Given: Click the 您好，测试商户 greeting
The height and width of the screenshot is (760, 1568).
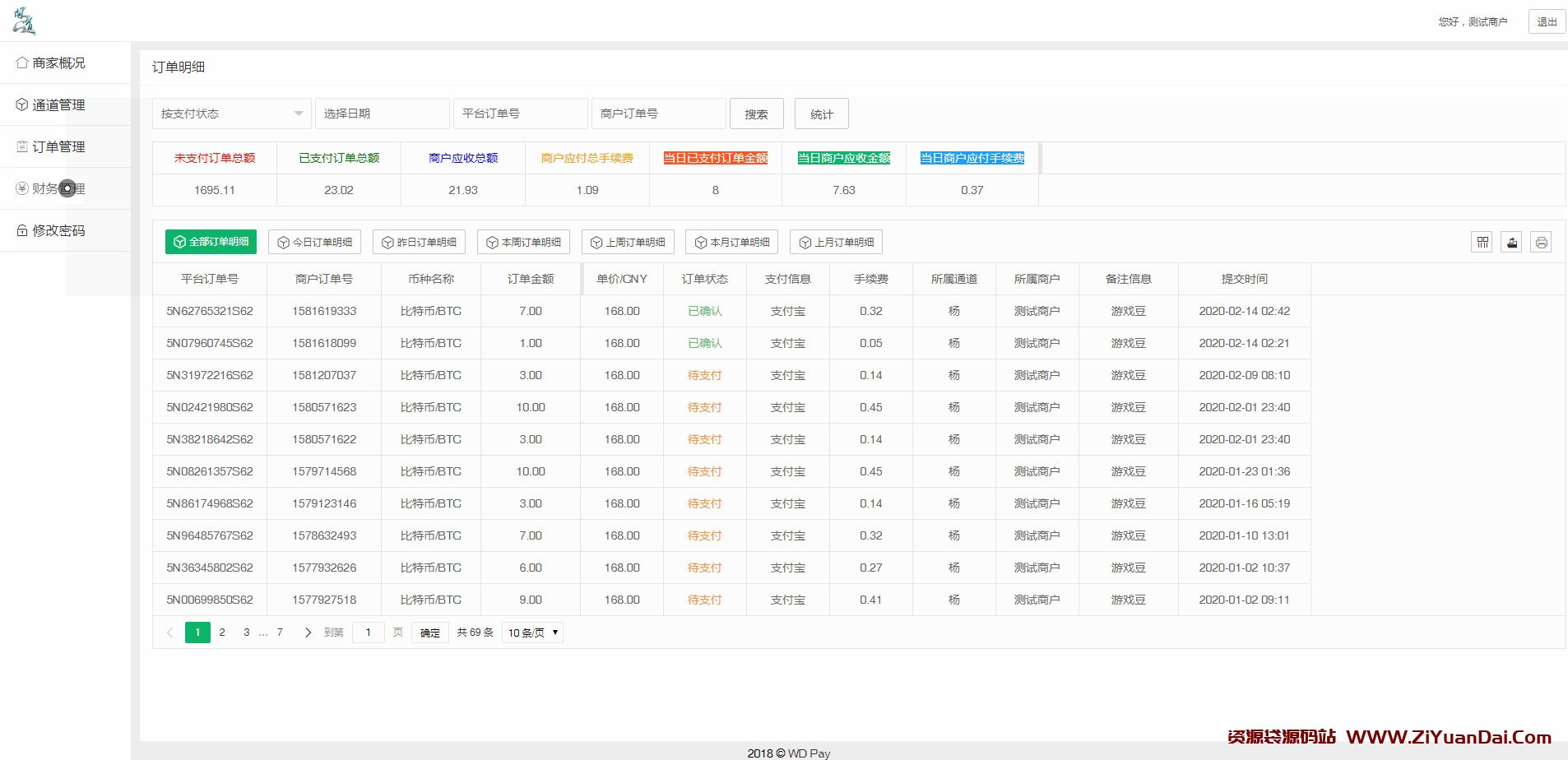Looking at the screenshot, I should tap(1473, 22).
